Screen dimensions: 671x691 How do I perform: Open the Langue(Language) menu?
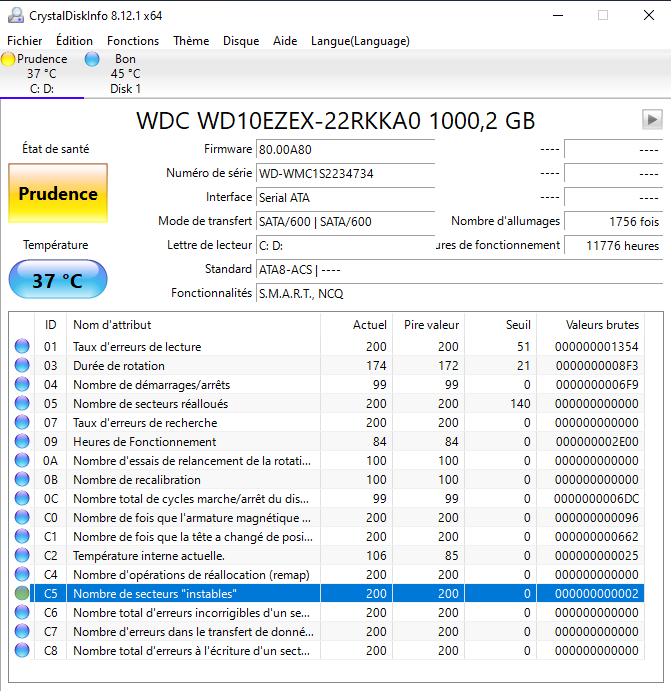[x=360, y=41]
